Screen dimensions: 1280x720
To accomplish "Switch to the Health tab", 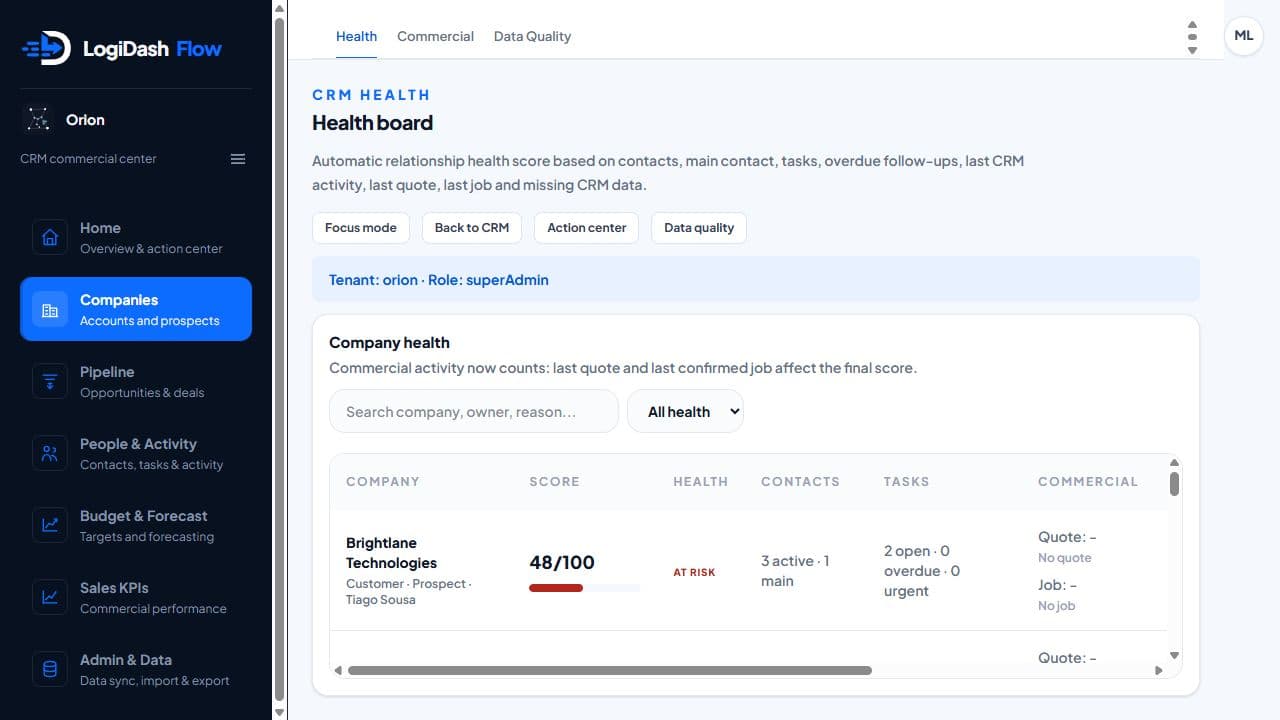I will pos(356,36).
